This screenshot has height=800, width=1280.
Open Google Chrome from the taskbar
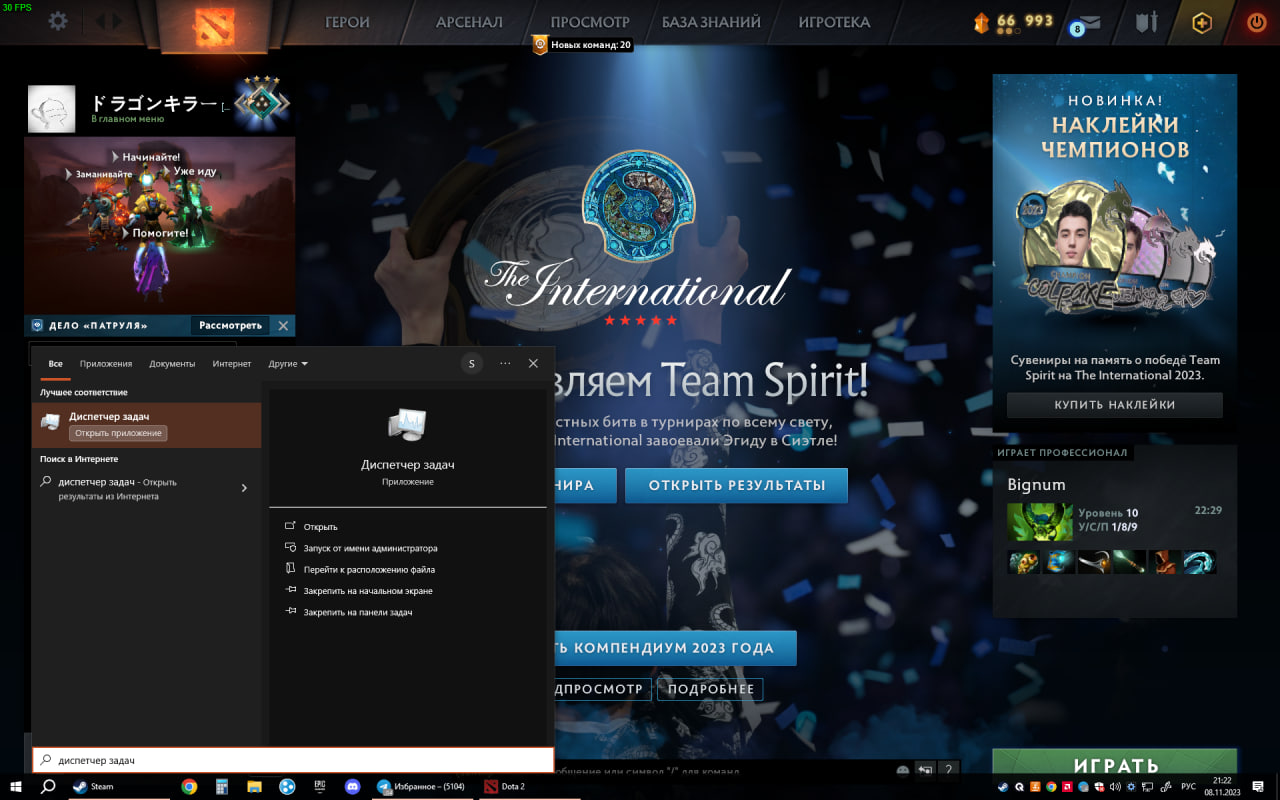pos(189,787)
